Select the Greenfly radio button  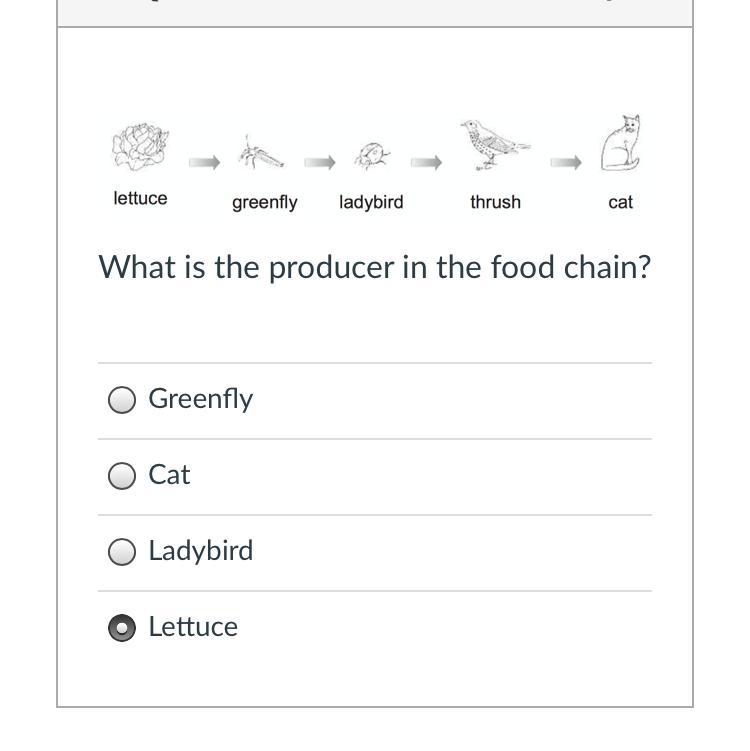pyautogui.click(x=122, y=400)
